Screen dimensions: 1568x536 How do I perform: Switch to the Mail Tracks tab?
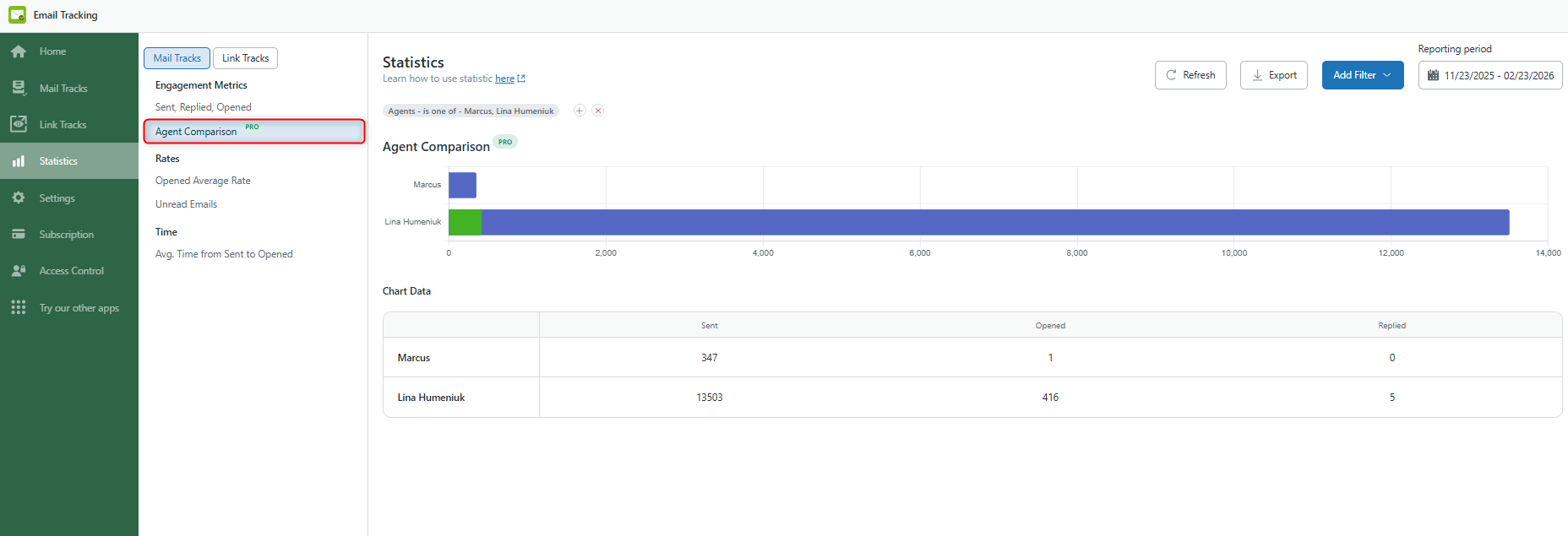click(177, 58)
